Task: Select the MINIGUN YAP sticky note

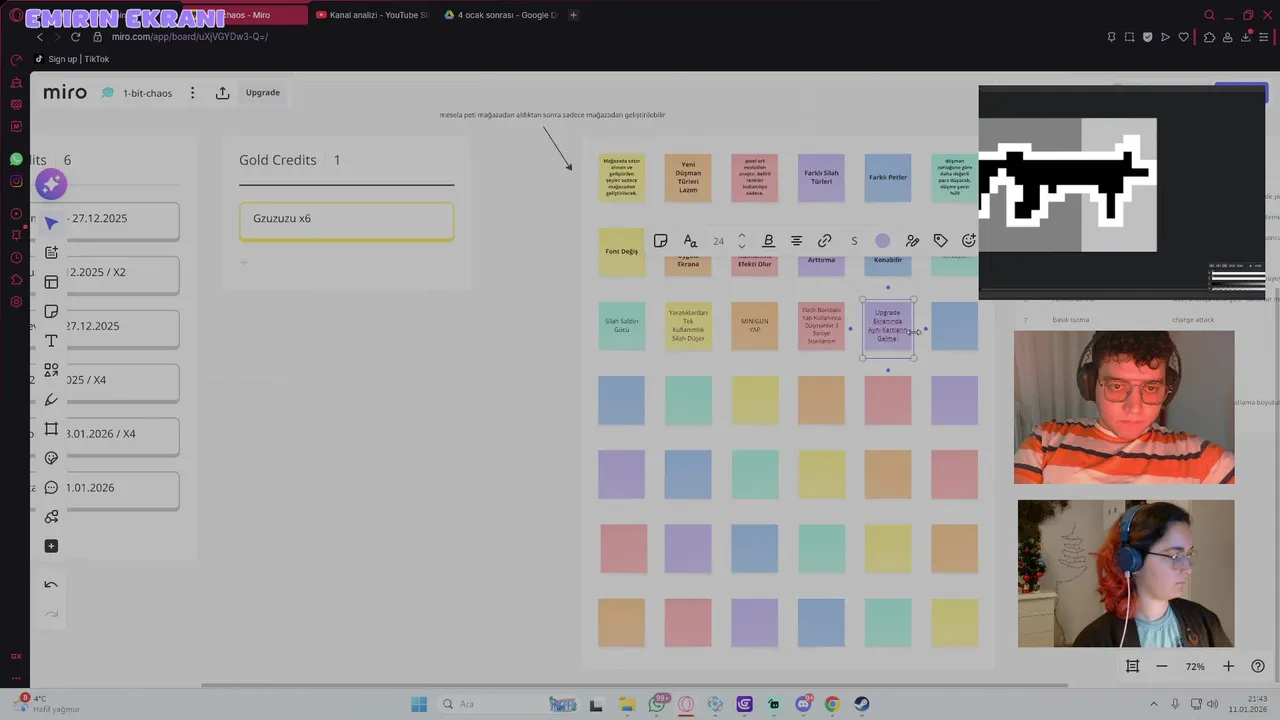Action: [754, 326]
